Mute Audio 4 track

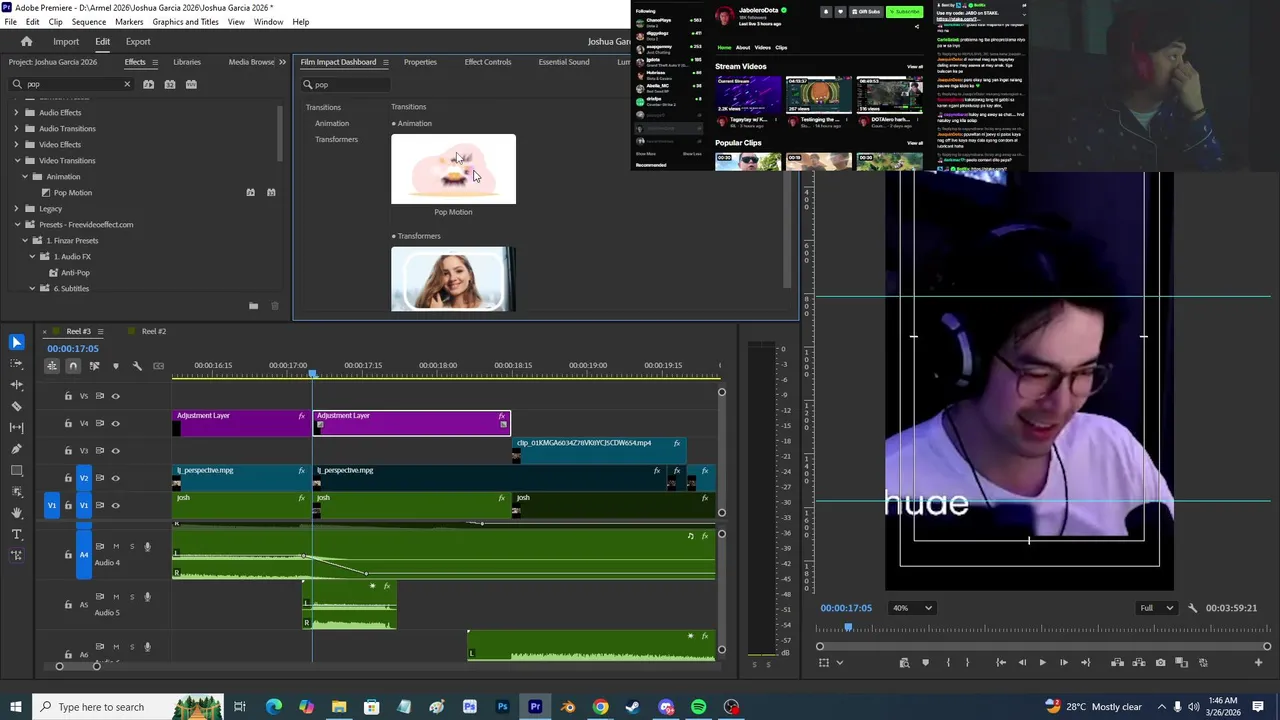116,547
